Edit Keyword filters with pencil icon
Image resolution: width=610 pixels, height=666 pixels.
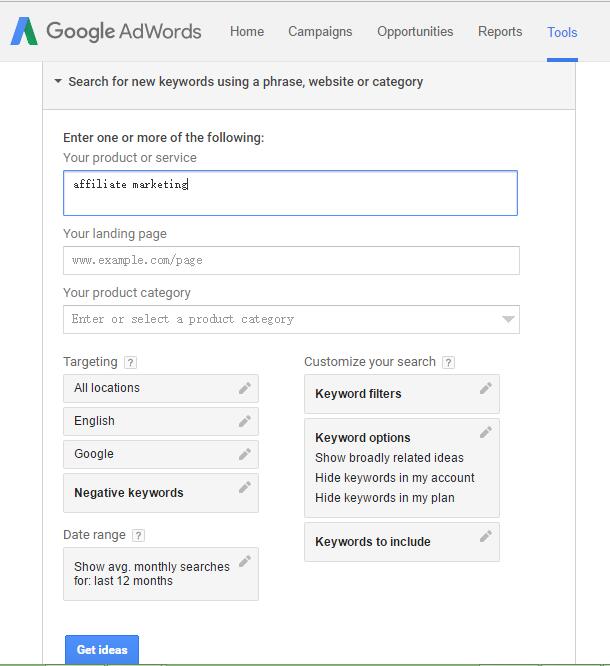click(486, 388)
